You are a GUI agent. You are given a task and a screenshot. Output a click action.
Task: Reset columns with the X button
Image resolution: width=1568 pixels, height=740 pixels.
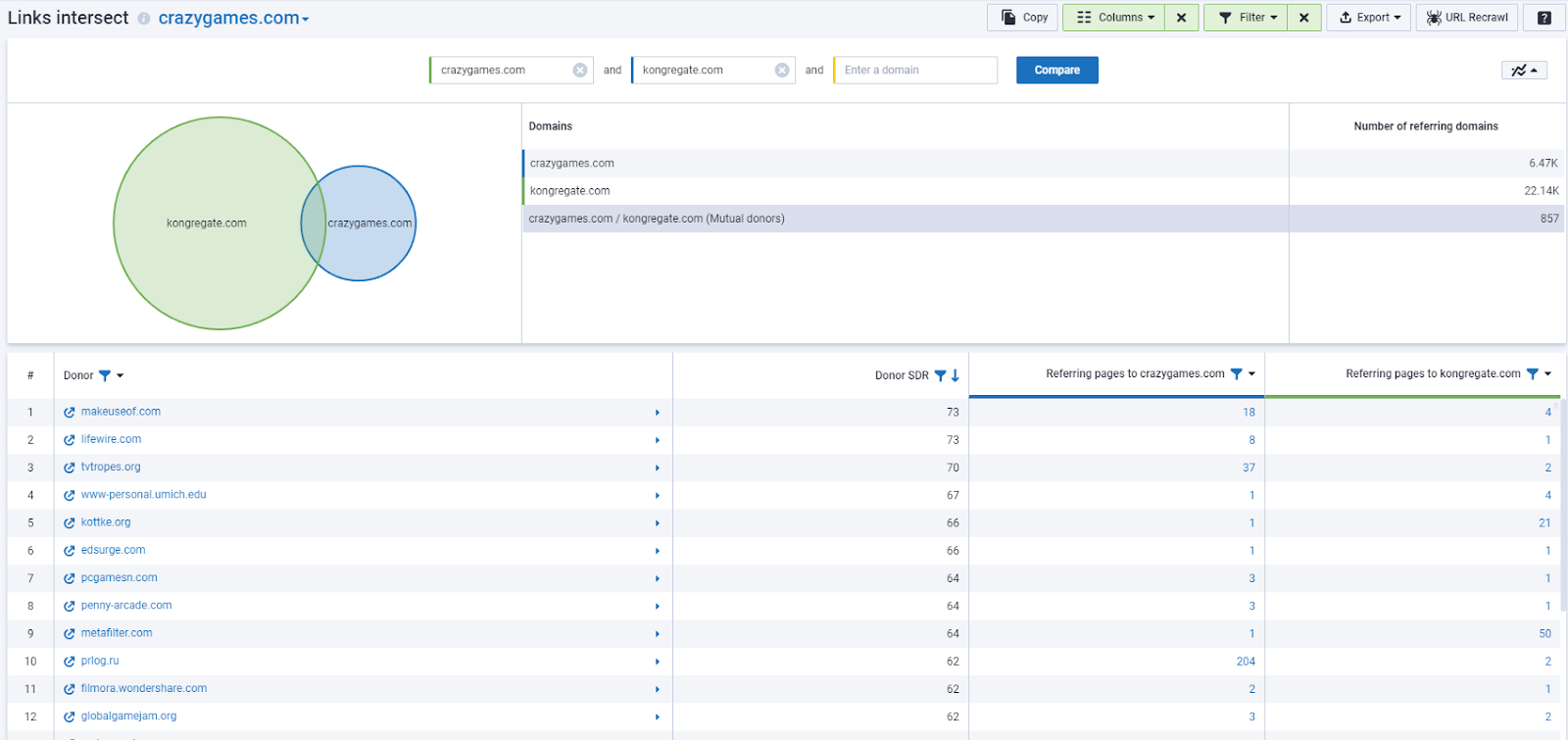pyautogui.click(x=1182, y=18)
